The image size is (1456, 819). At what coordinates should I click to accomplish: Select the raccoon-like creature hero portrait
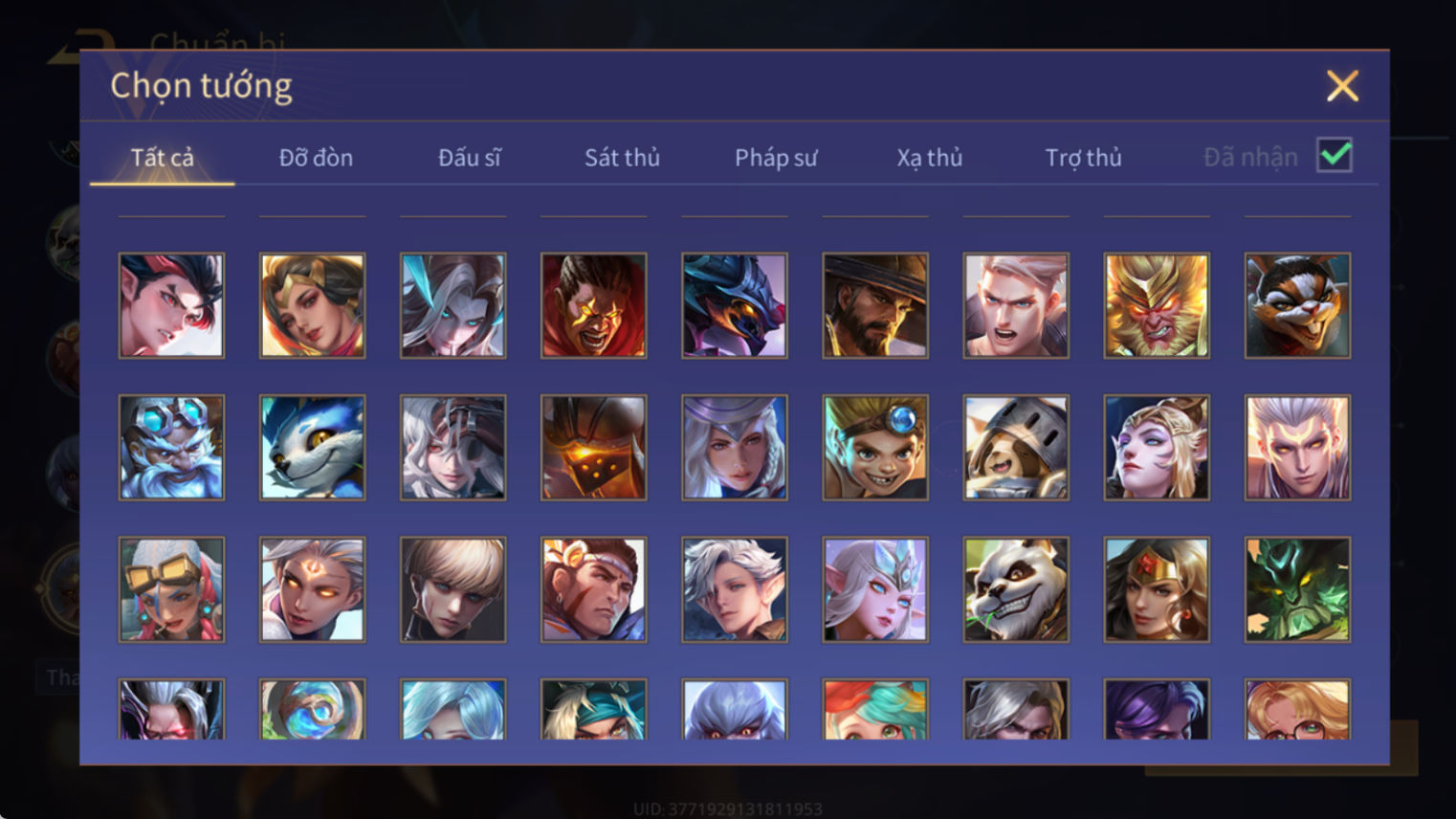coord(1297,305)
